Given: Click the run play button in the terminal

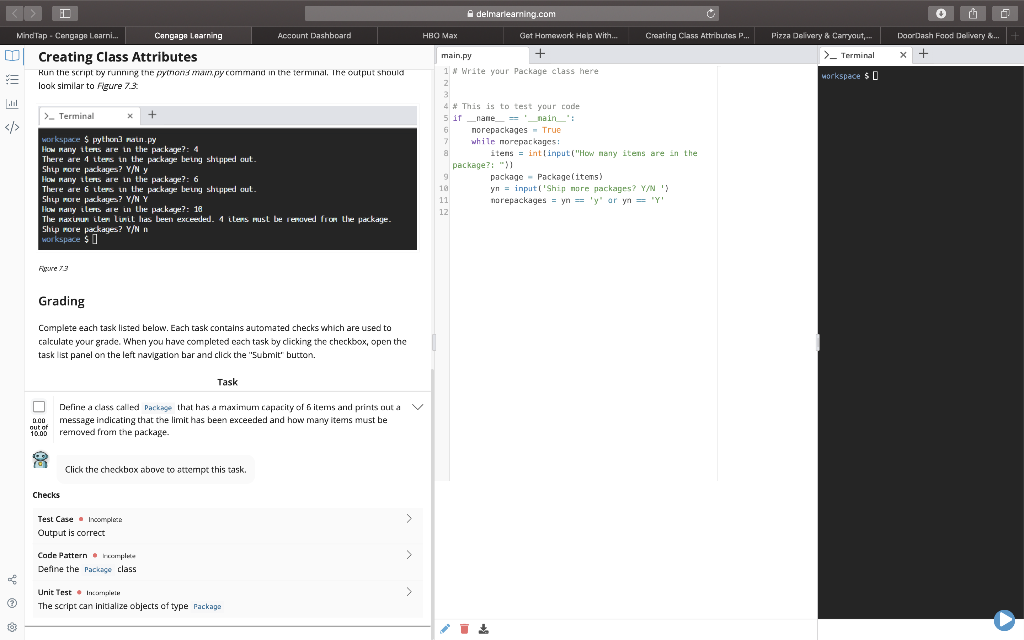Looking at the screenshot, I should [x=1005, y=618].
